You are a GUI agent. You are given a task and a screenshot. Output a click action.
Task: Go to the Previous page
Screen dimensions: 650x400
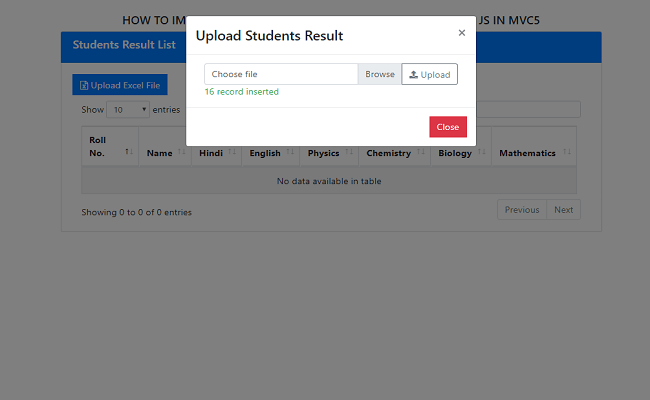click(x=522, y=210)
